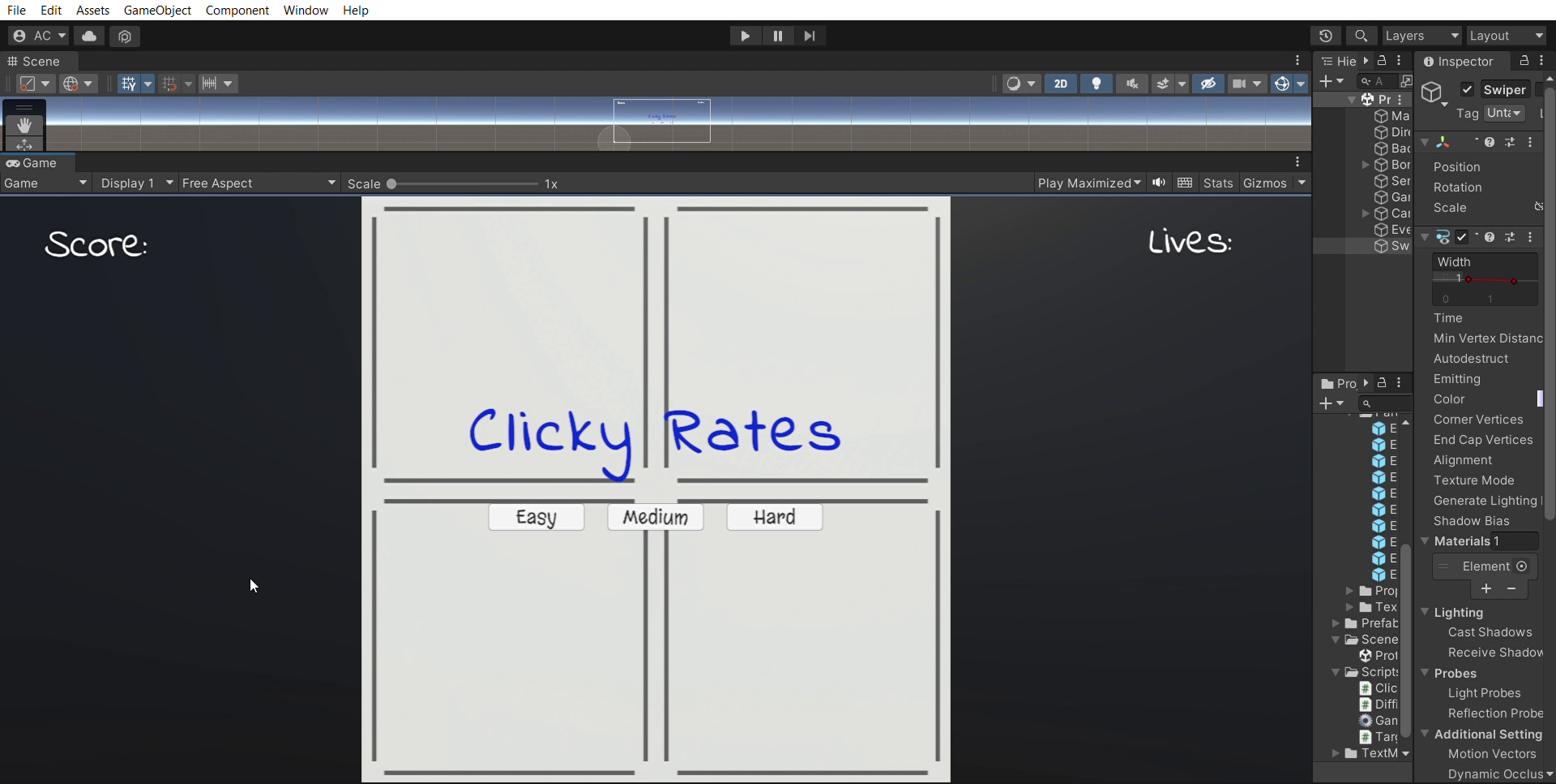Open the Scene camera settings icon

(1239, 83)
